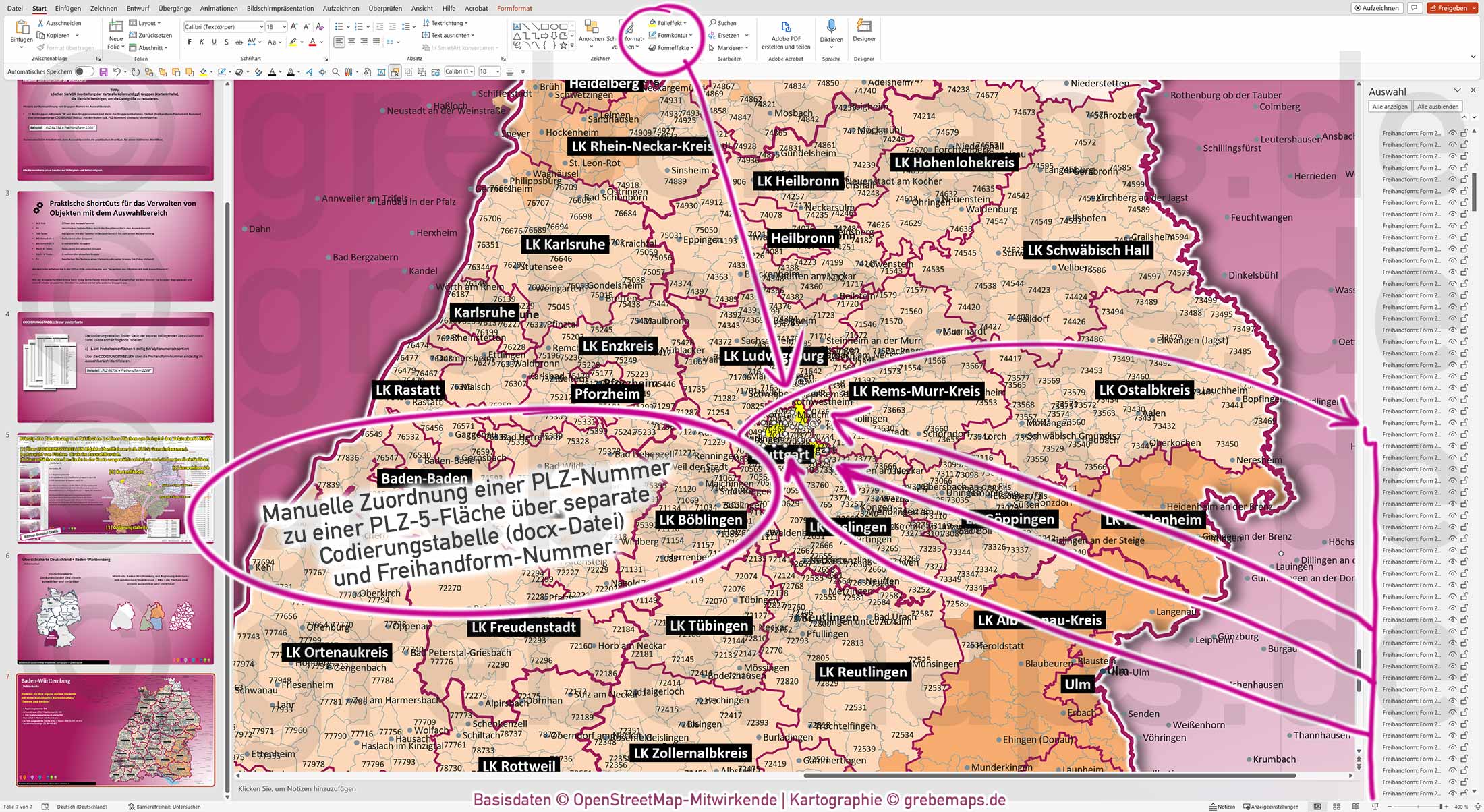
Task: Toggle visibility of Freihandform: Form 2 second entry
Action: (1453, 145)
